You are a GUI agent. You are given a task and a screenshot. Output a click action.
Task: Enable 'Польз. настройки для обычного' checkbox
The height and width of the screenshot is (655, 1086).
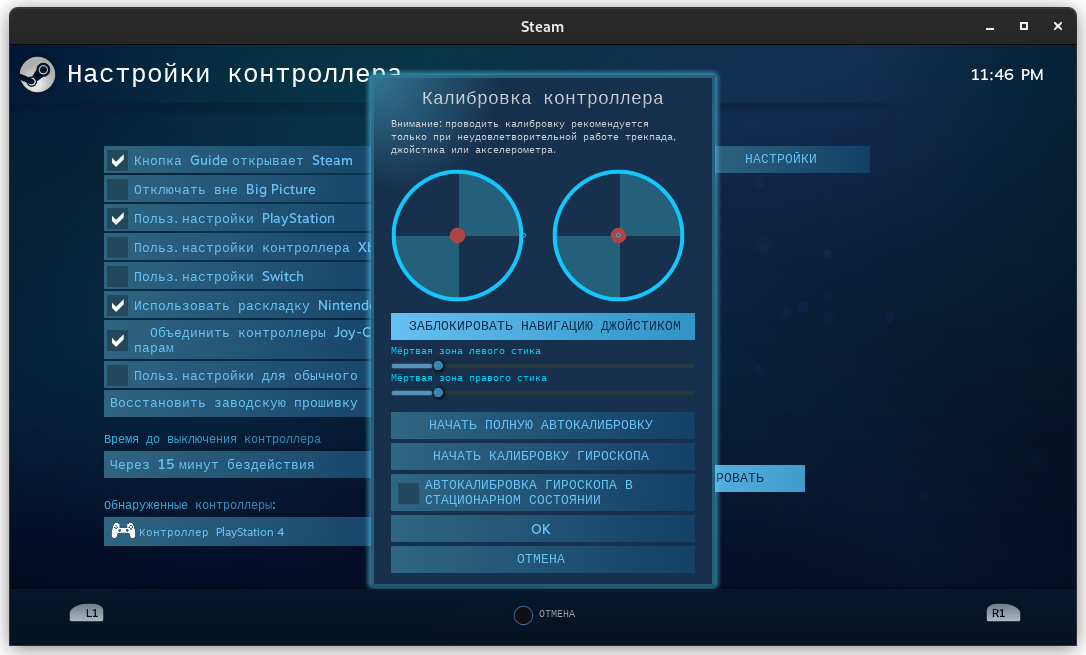(x=118, y=376)
